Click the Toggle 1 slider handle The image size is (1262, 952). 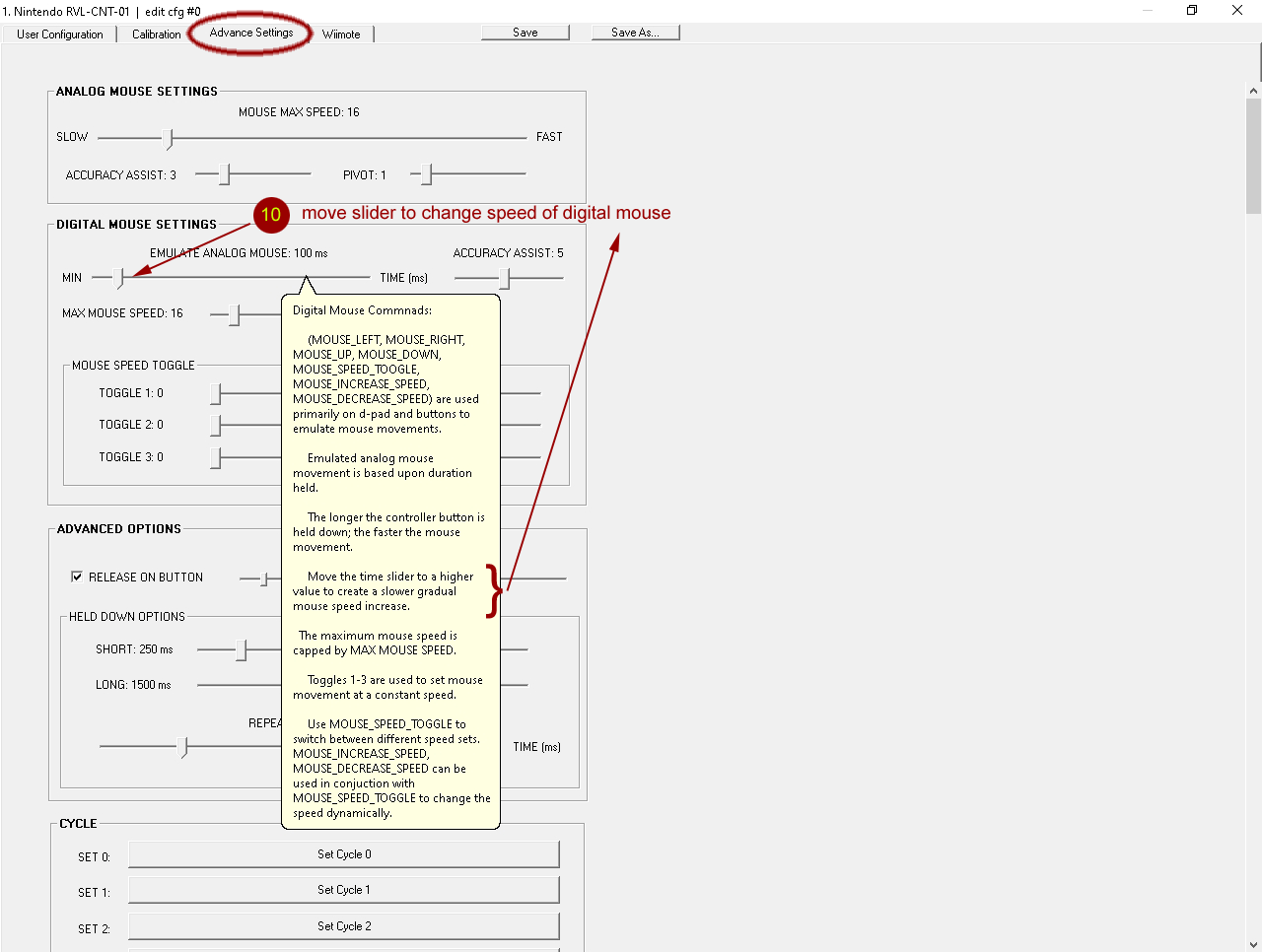(216, 394)
